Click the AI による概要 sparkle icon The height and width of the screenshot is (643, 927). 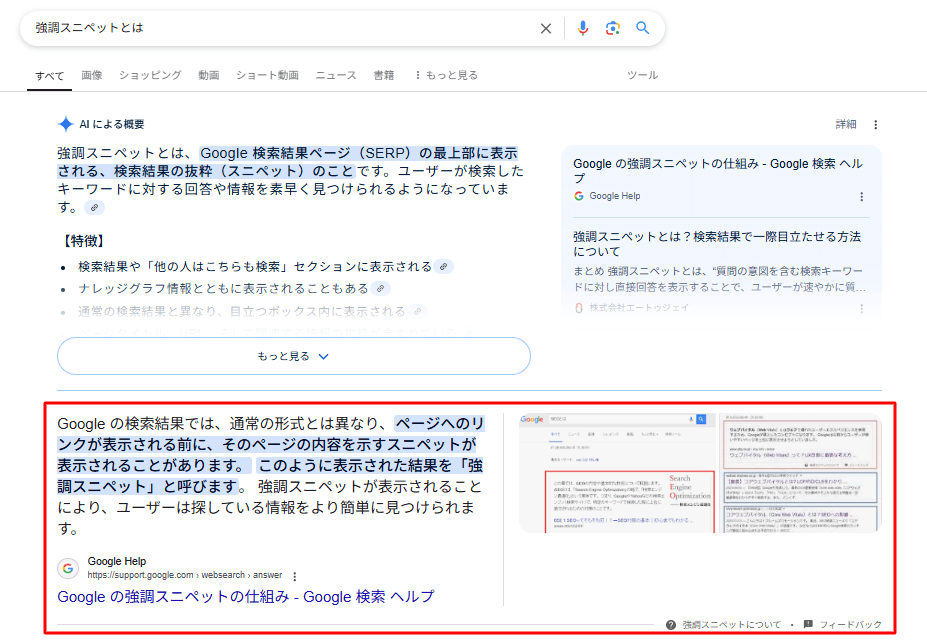pos(66,124)
